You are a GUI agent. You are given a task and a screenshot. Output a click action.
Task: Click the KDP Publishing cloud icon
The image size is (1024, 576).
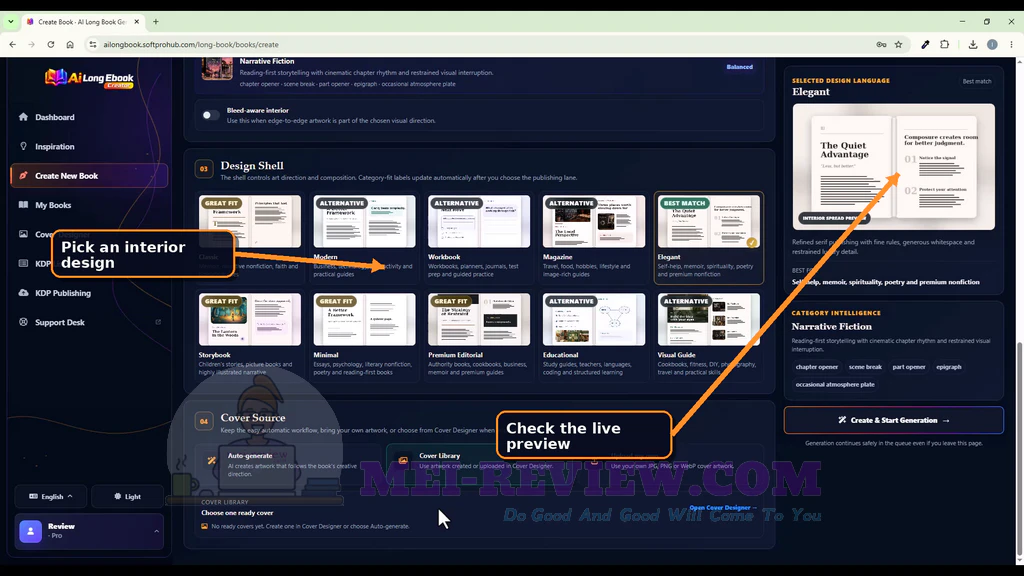24,293
